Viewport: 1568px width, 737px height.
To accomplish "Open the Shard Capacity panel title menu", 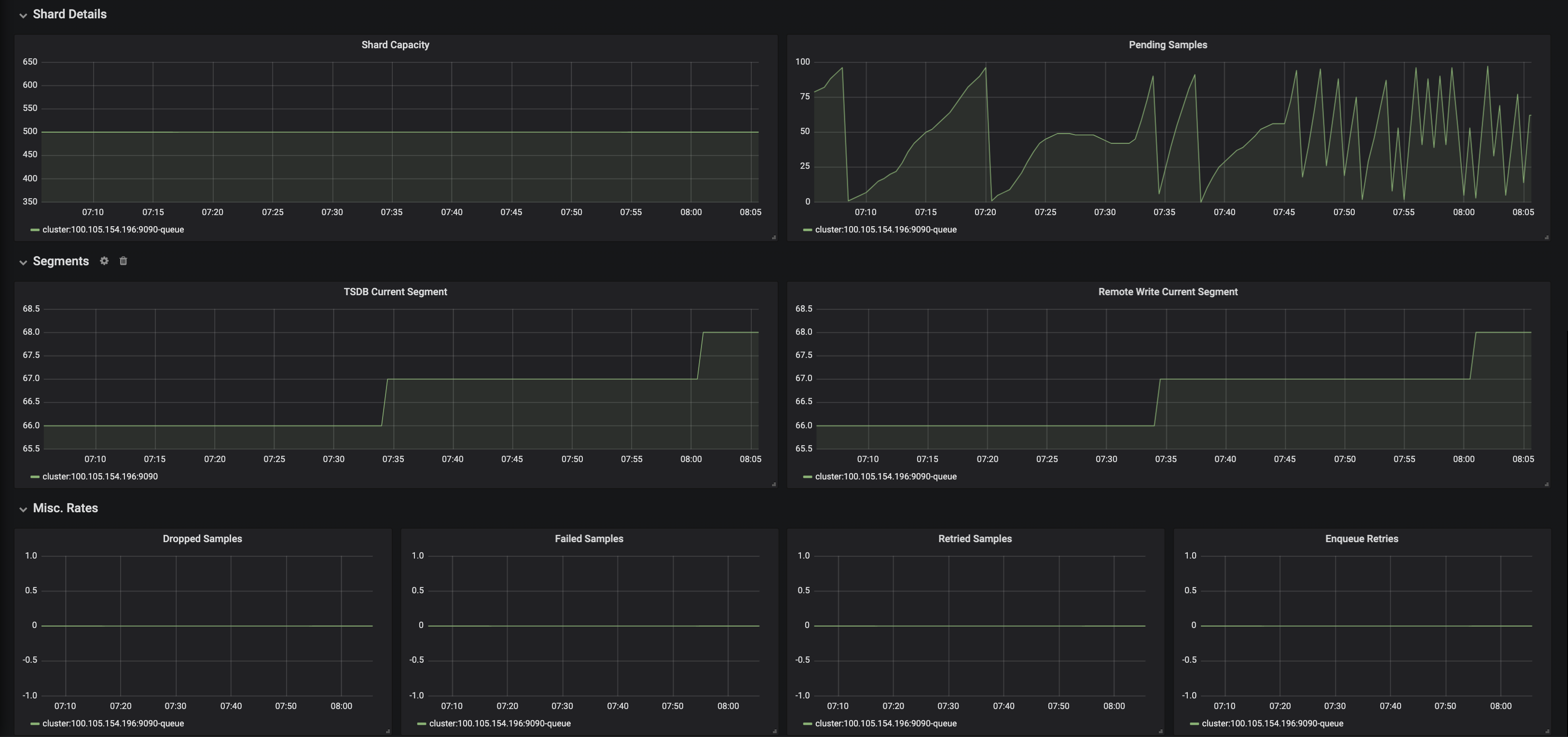I will [395, 45].
